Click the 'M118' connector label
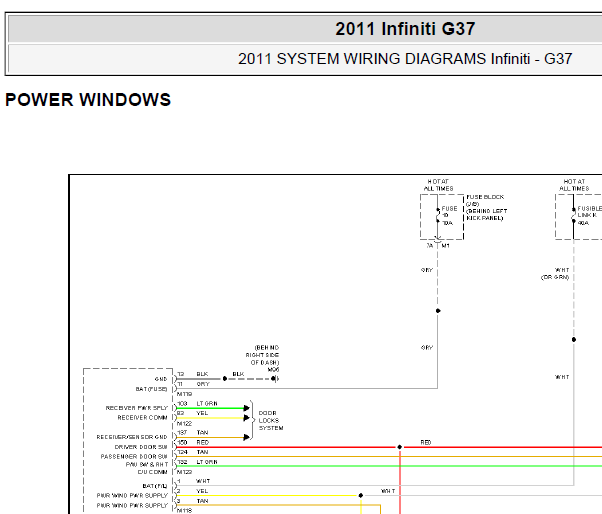The image size is (602, 514). coord(184,511)
